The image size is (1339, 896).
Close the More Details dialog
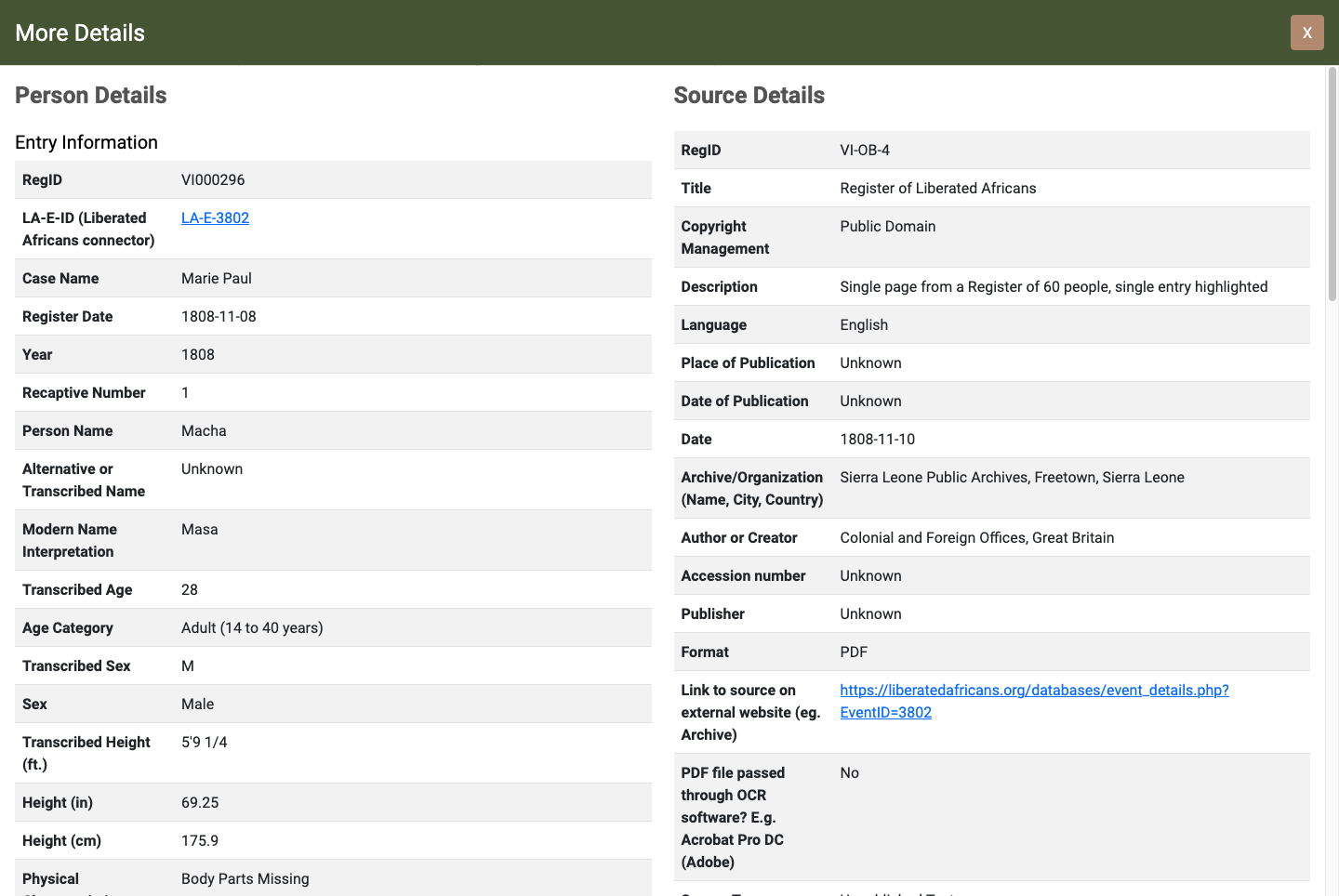coord(1306,33)
